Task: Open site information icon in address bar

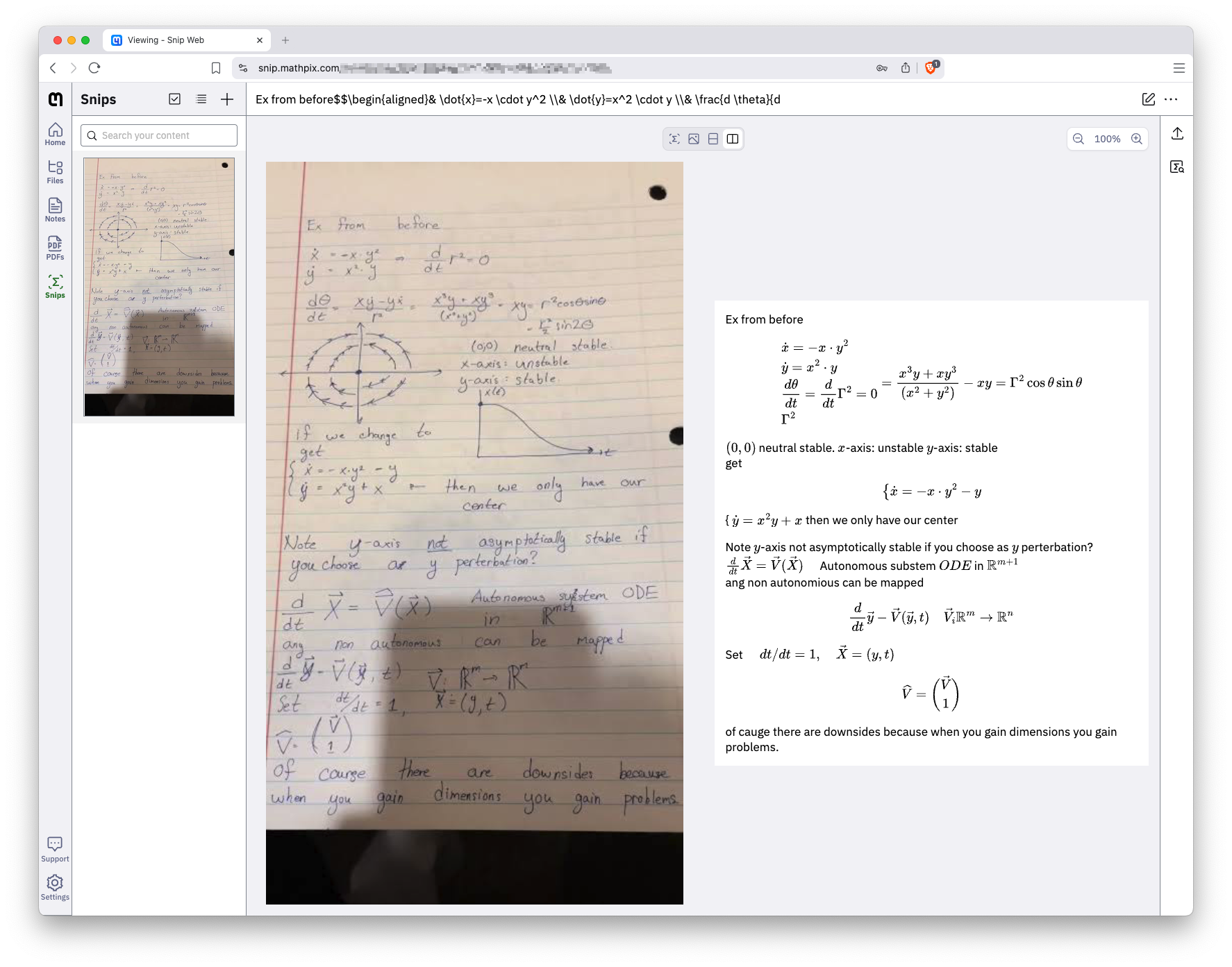Action: (x=243, y=68)
